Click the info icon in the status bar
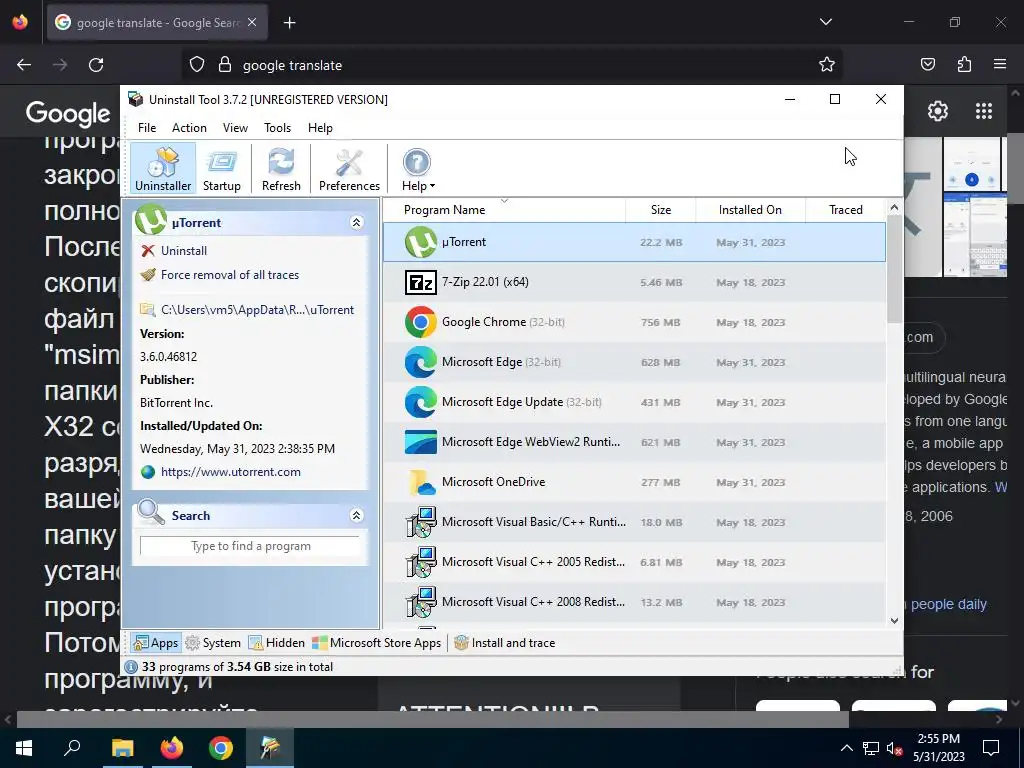Screen dimensions: 1024x768 pos(131,667)
